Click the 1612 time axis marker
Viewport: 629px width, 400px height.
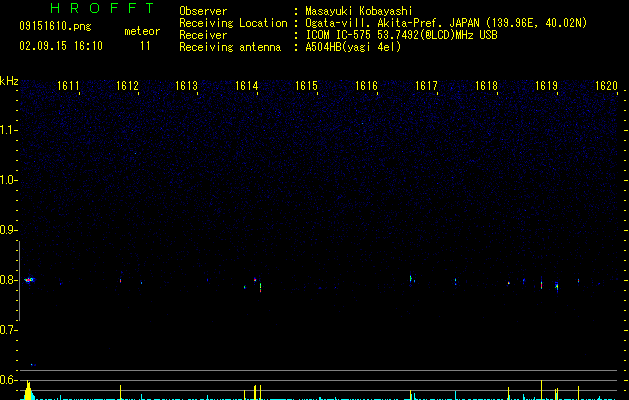(x=127, y=86)
